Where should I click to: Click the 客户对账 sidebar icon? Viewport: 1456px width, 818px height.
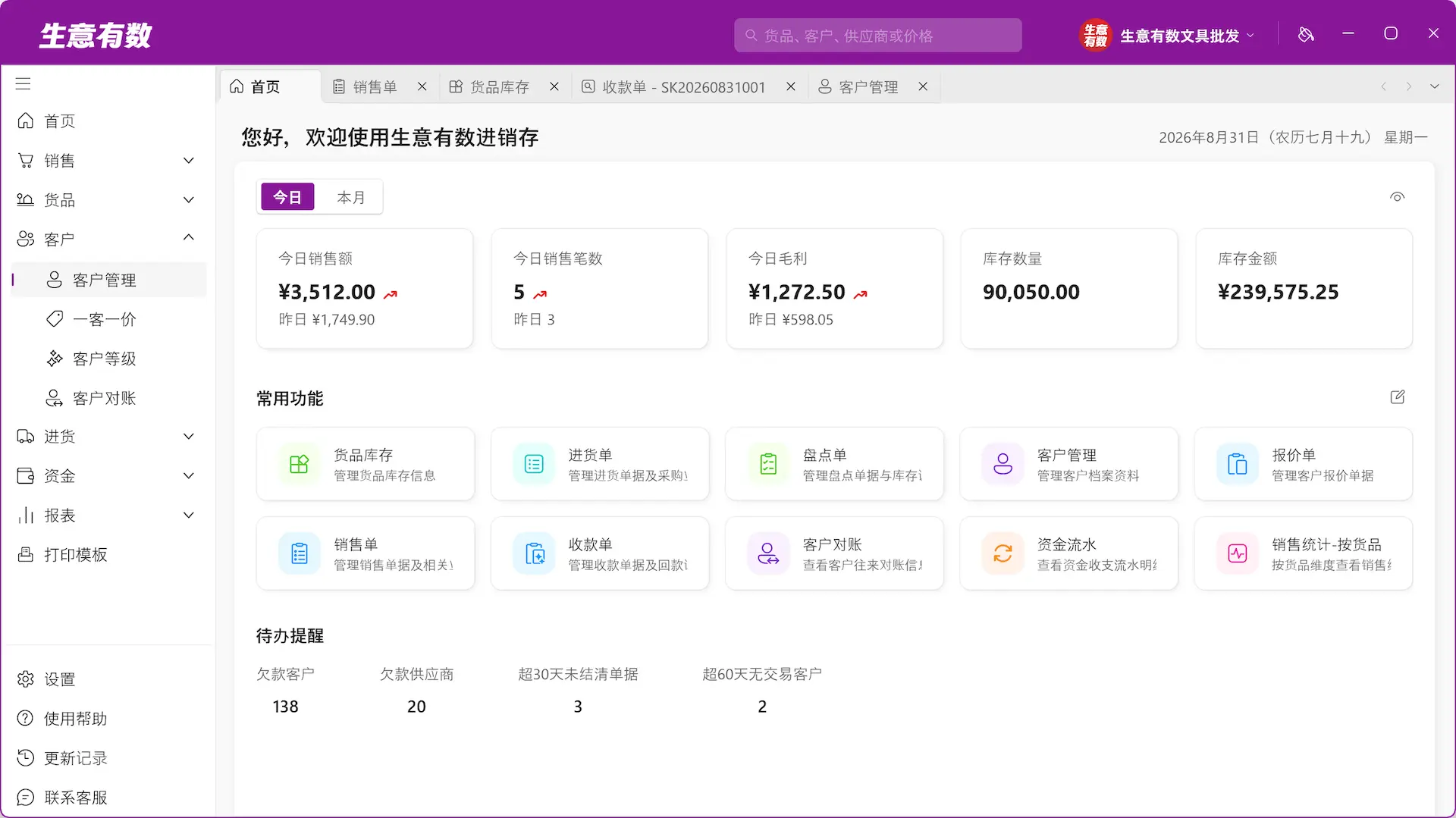(55, 398)
